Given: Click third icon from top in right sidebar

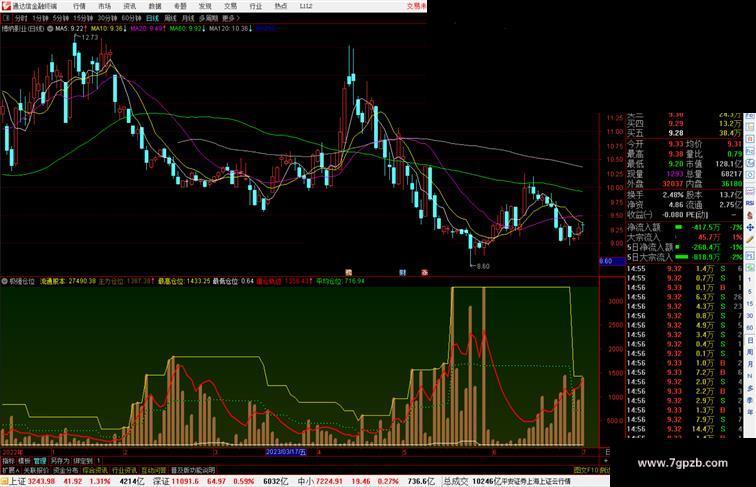Looking at the screenshot, I should pos(750,138).
